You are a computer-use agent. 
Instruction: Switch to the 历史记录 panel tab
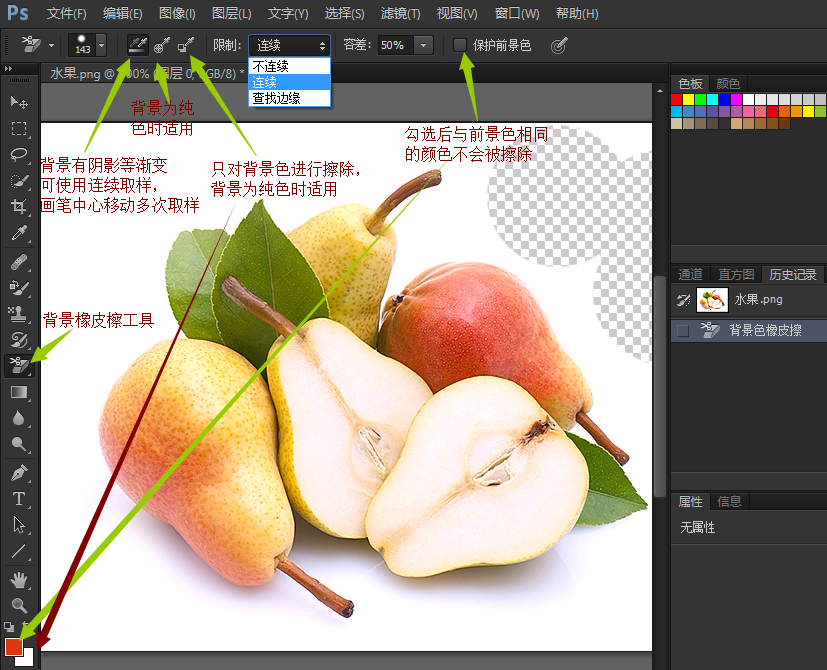[x=793, y=274]
